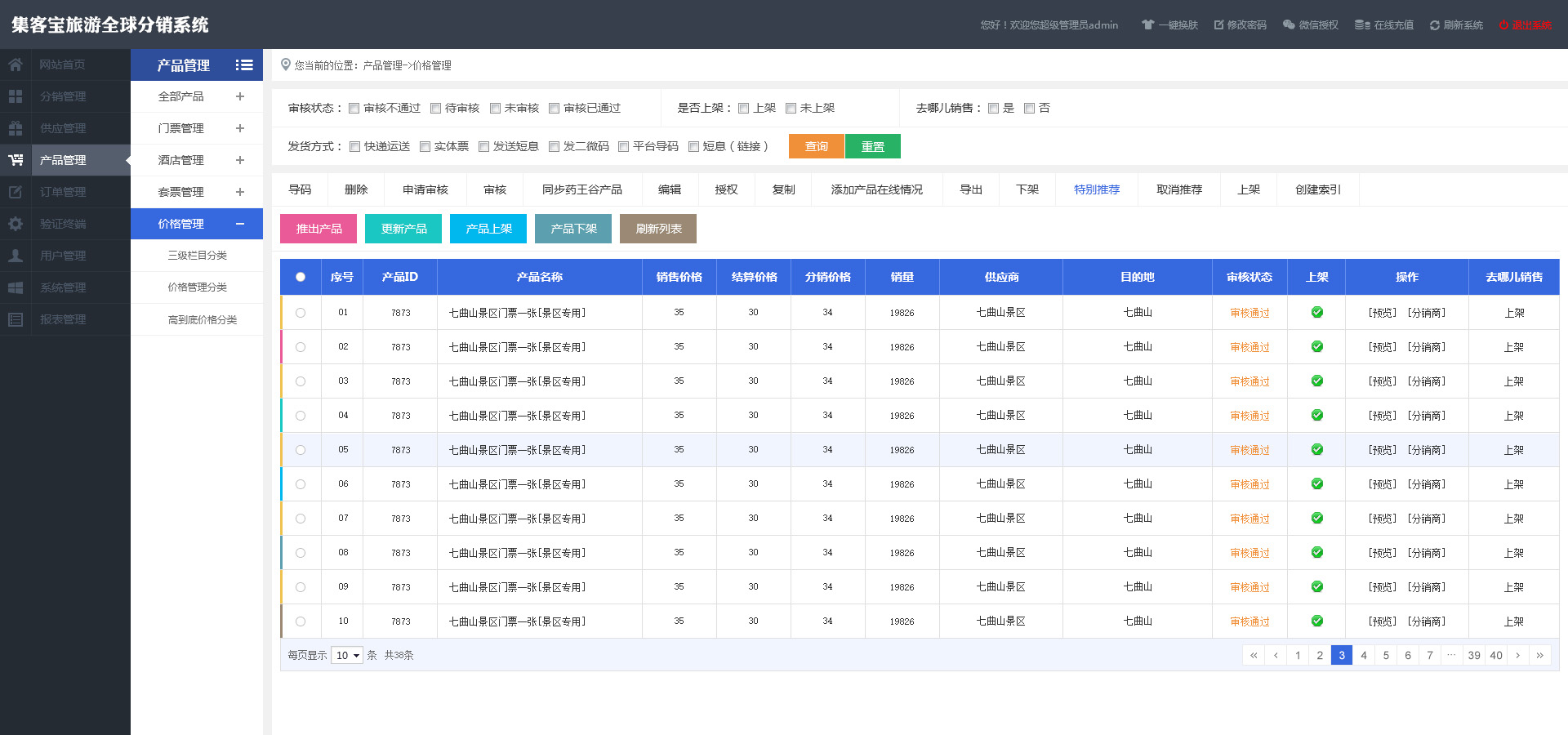Click the 添加产品在线情况 tab

877,189
